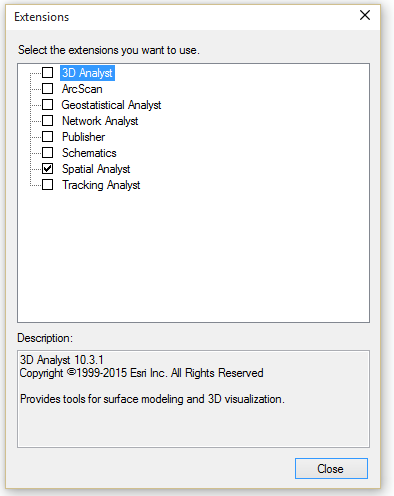Highlight the Spatial Analyst label

click(x=96, y=169)
